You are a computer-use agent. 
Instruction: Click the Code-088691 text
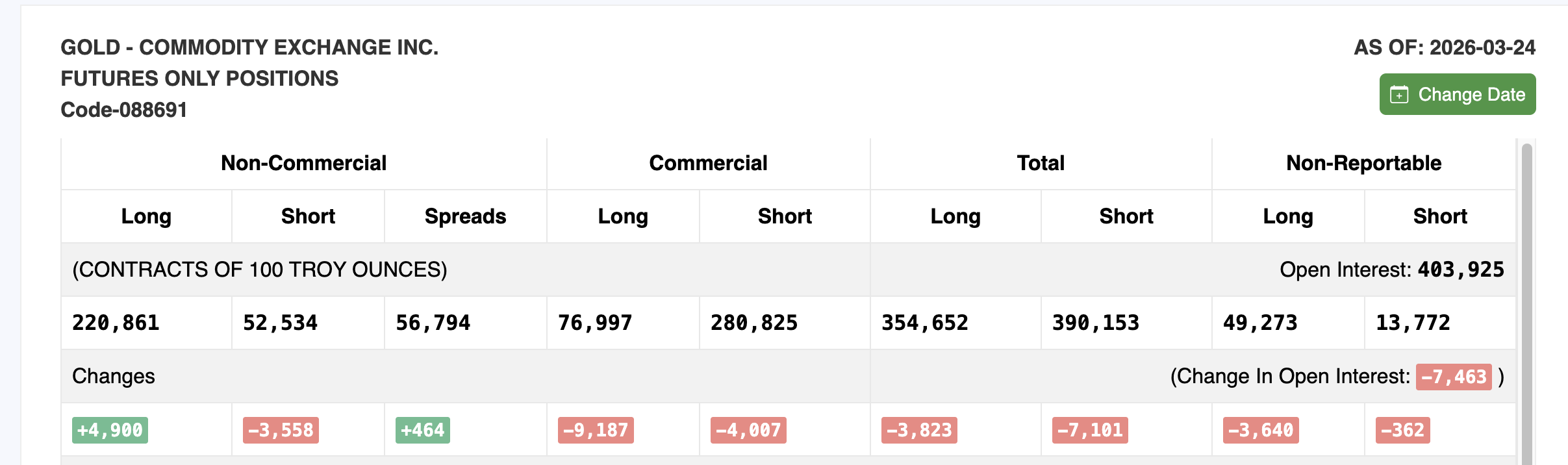[x=123, y=110]
